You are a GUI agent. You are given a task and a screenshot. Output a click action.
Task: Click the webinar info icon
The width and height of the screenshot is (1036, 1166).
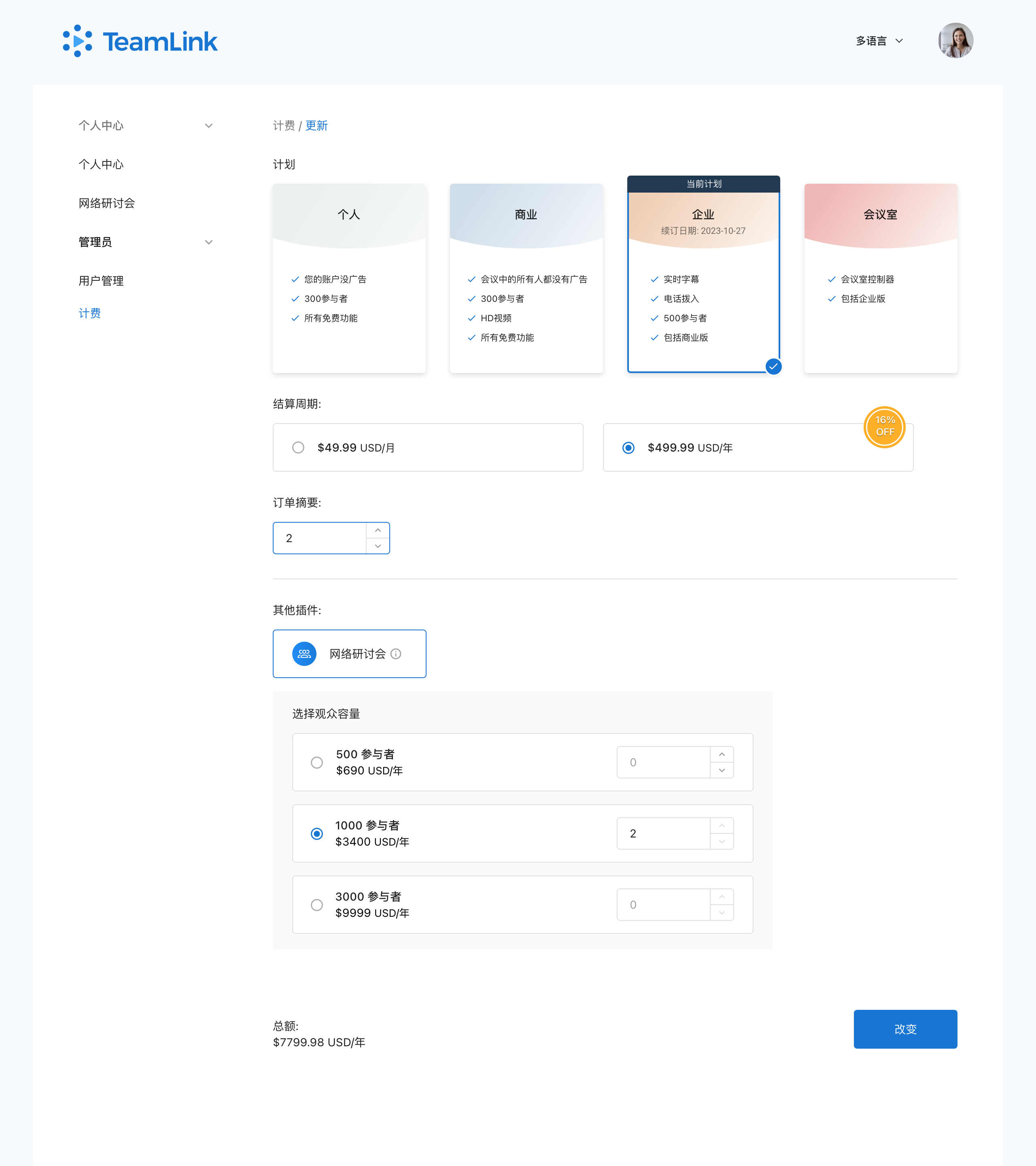click(x=396, y=654)
